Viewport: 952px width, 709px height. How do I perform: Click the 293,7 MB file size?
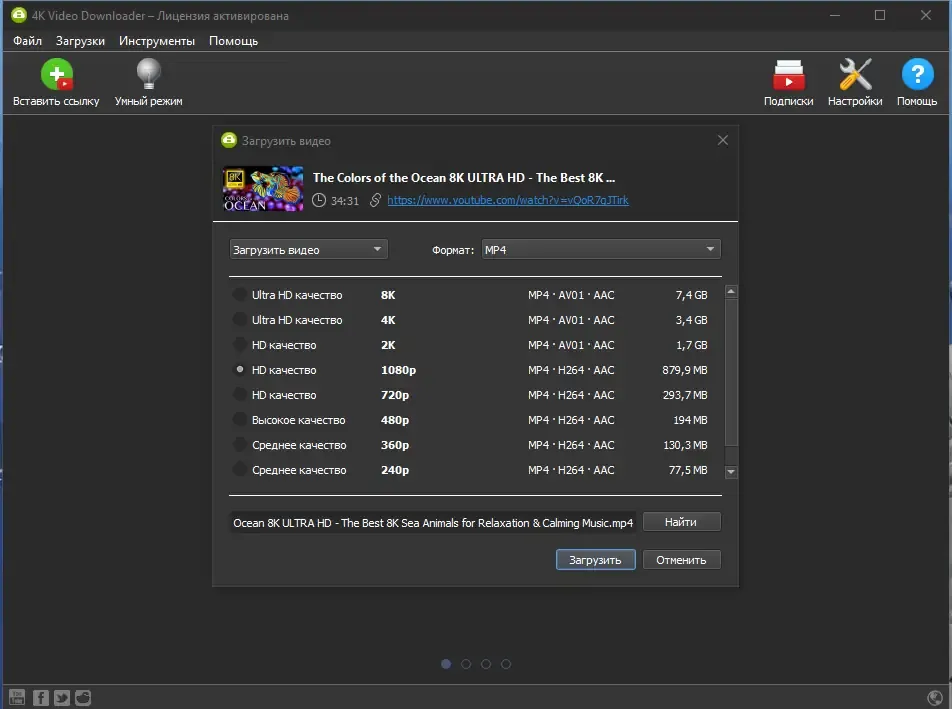pos(685,395)
